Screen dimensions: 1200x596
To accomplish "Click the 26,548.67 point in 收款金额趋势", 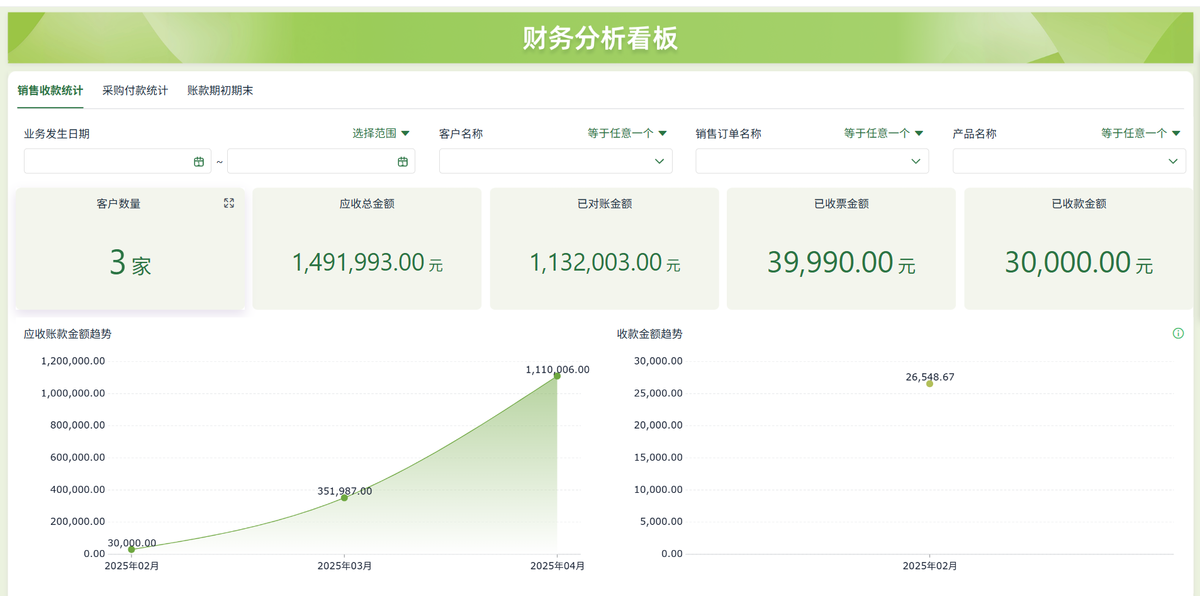I will pyautogui.click(x=930, y=383).
